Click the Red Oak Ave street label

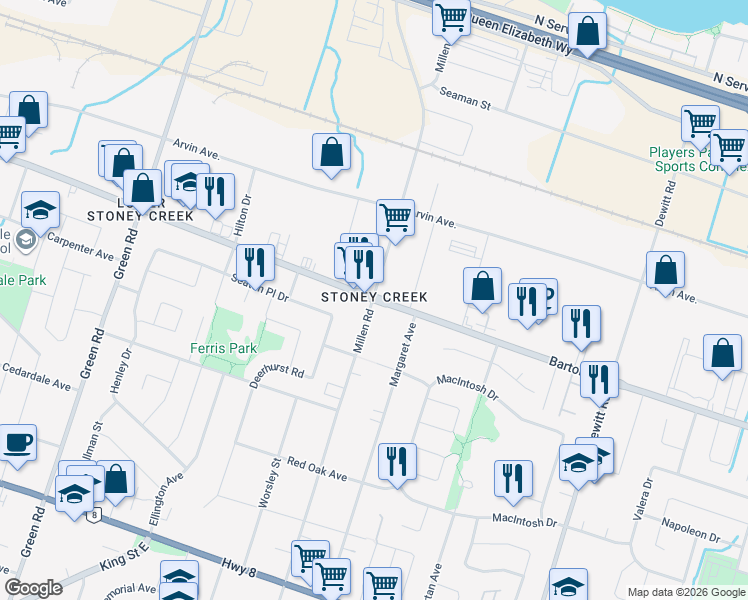(x=317, y=468)
